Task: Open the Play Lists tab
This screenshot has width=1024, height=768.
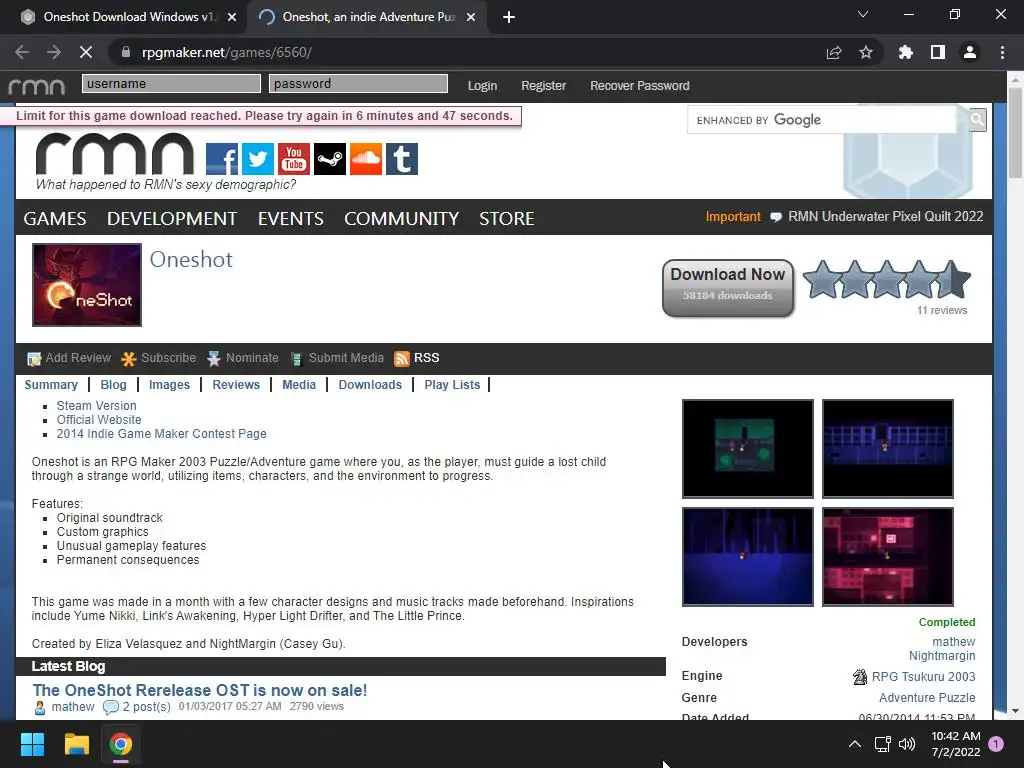Action: (x=452, y=385)
